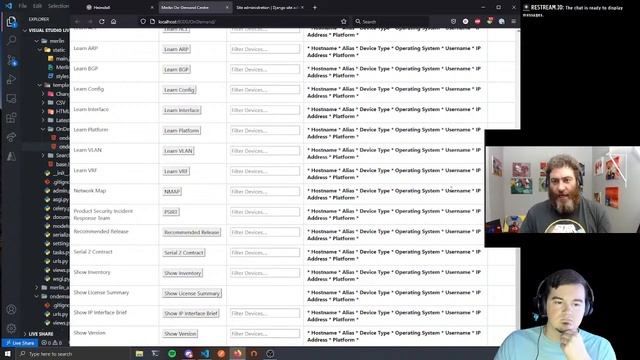Focus the Filter Devices field for Show Version
This screenshot has width=640, height=360.
tap(264, 333)
